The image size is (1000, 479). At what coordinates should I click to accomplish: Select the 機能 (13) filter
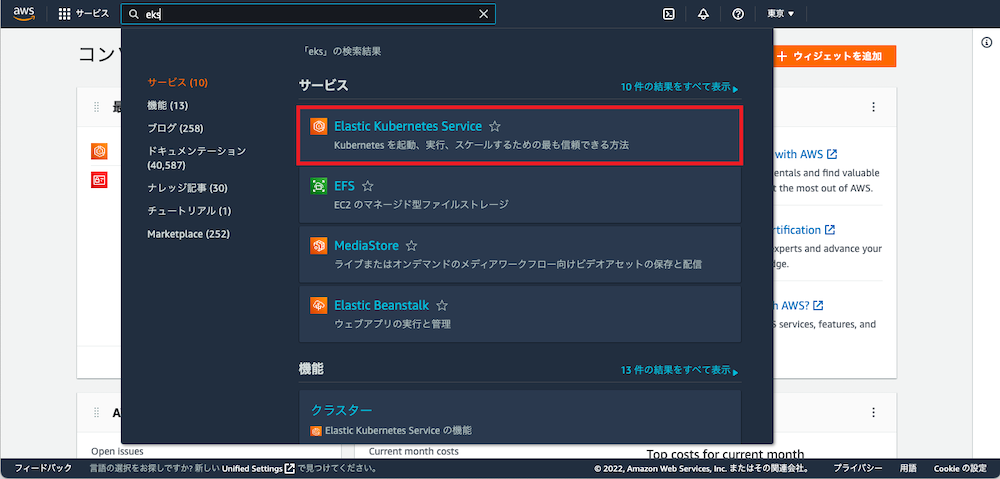pos(168,105)
